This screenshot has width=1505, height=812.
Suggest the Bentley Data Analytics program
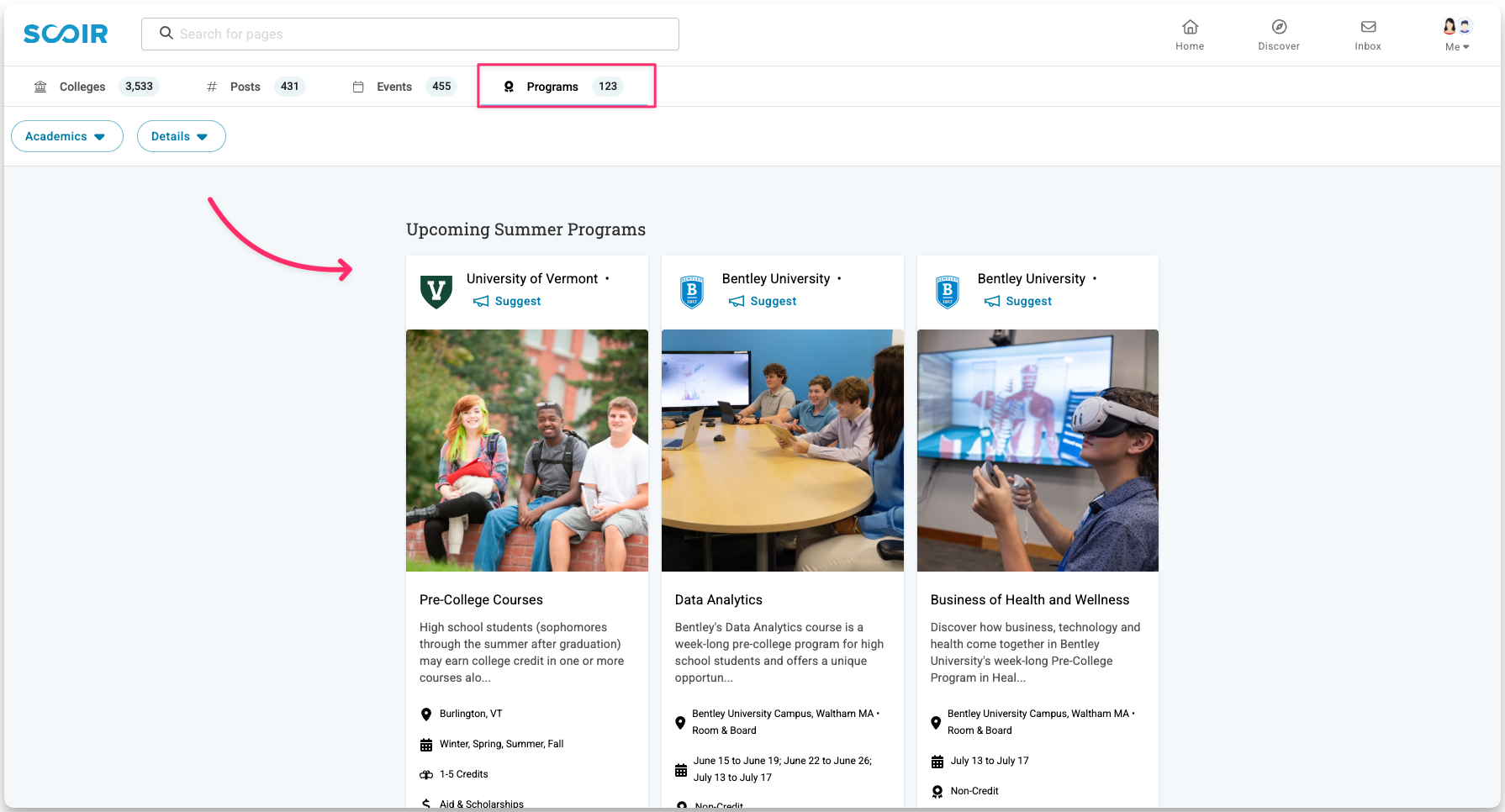[x=763, y=301]
